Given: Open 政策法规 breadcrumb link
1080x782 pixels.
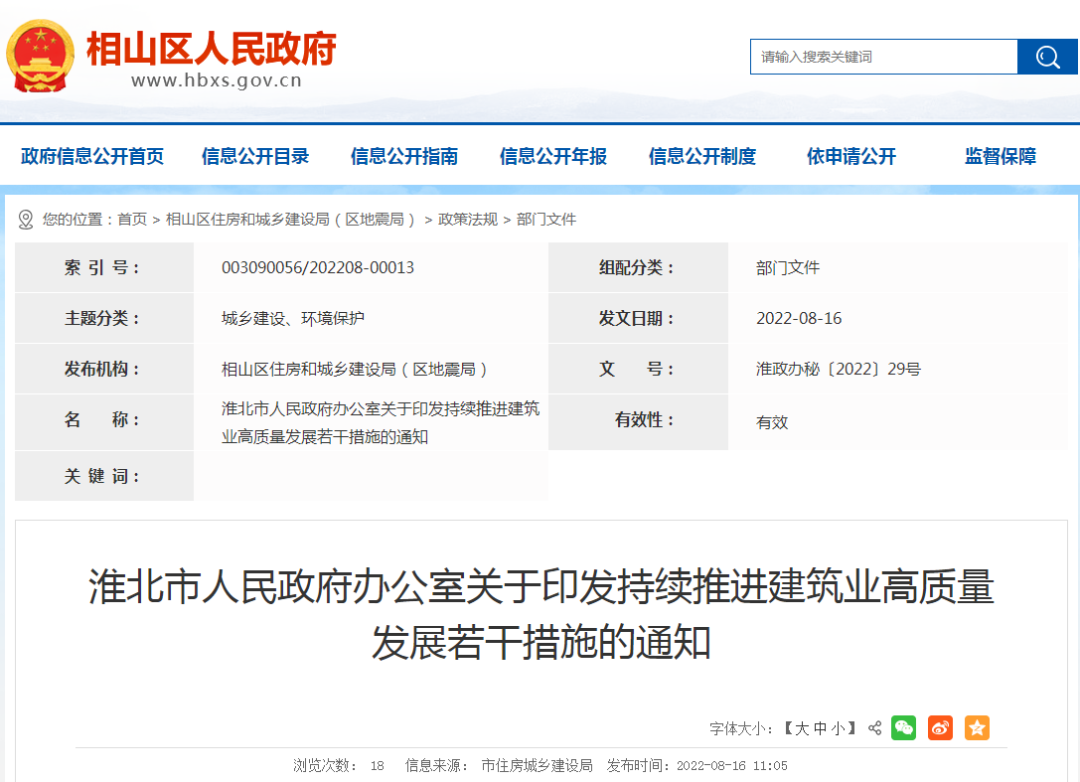Looking at the screenshot, I should (467, 219).
